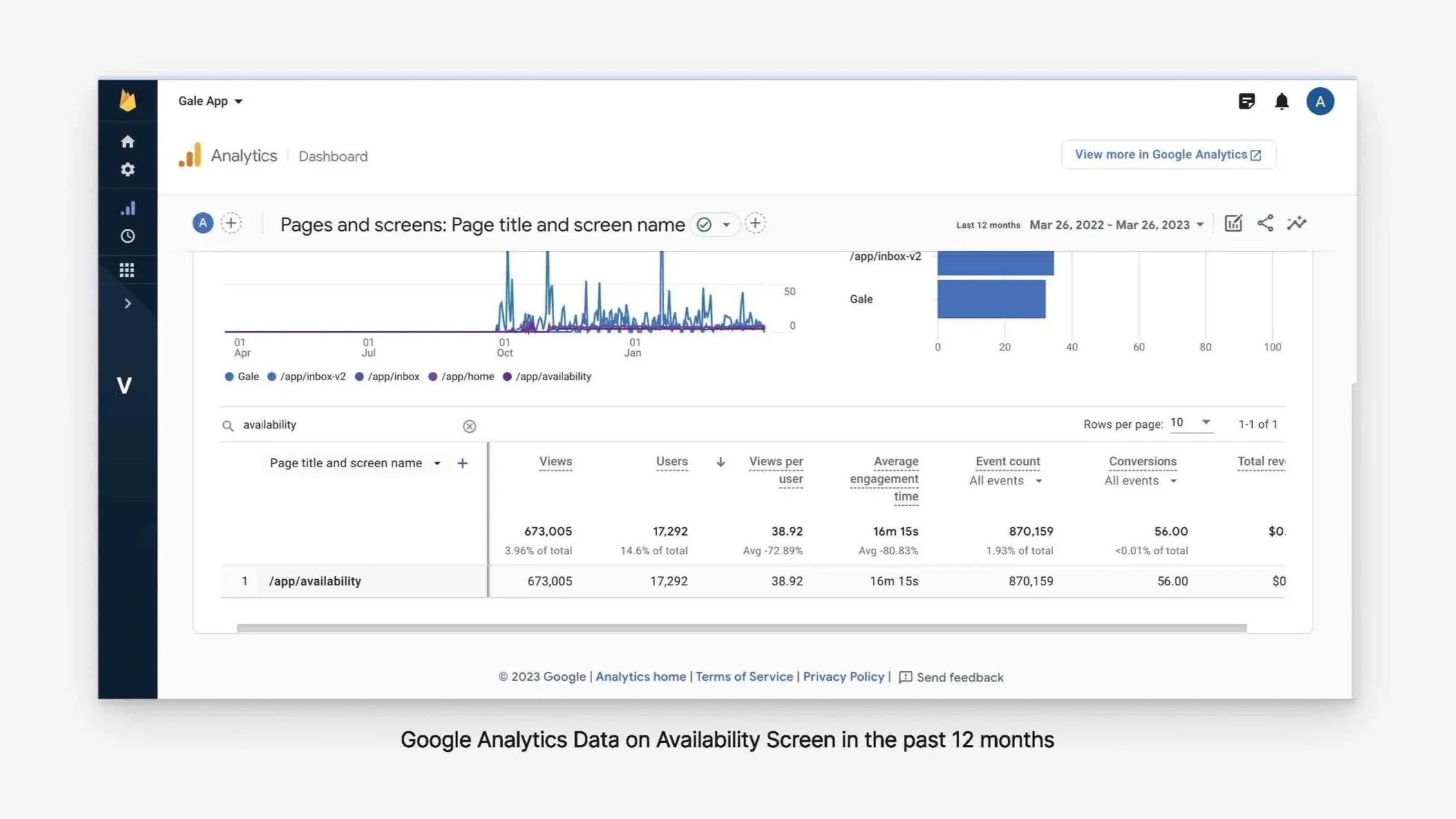Open insights sparkline icon
Viewport: 1456px width, 819px height.
point(1296,223)
